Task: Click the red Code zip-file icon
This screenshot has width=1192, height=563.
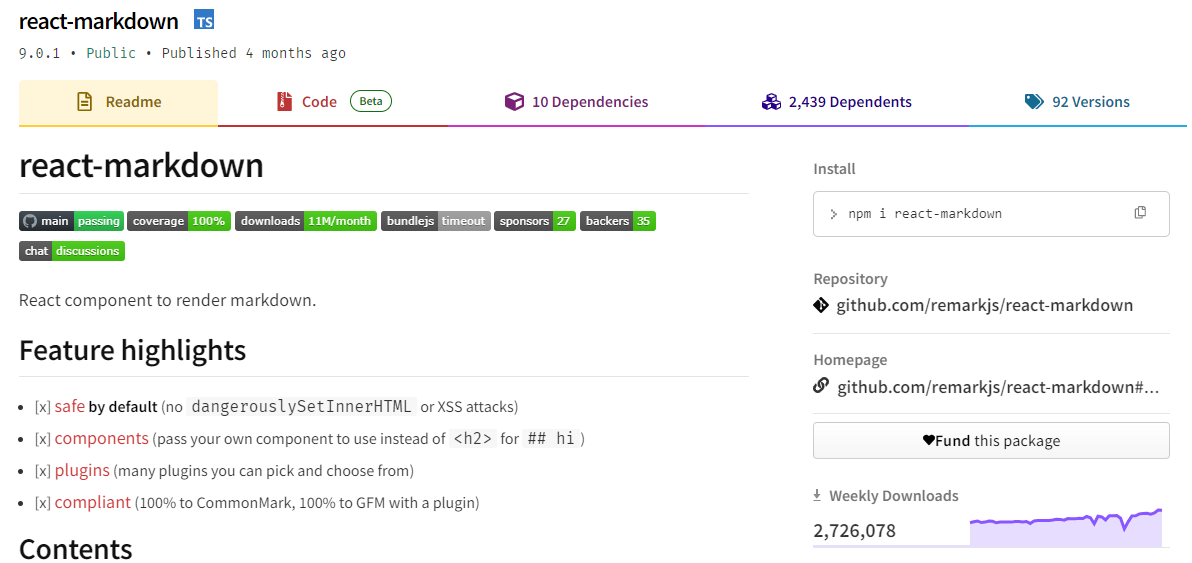Action: pos(284,102)
